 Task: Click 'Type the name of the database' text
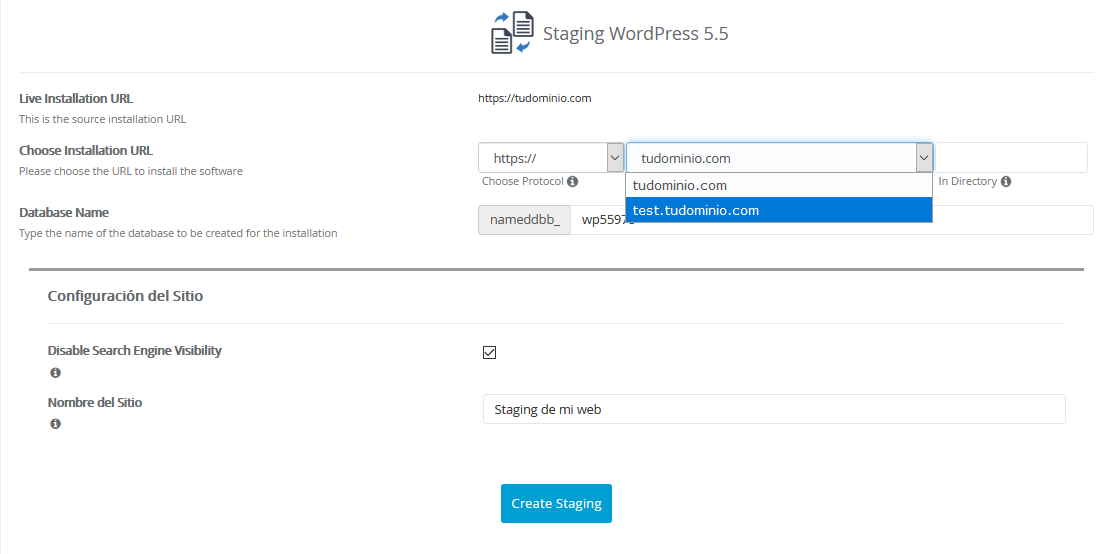tap(178, 233)
